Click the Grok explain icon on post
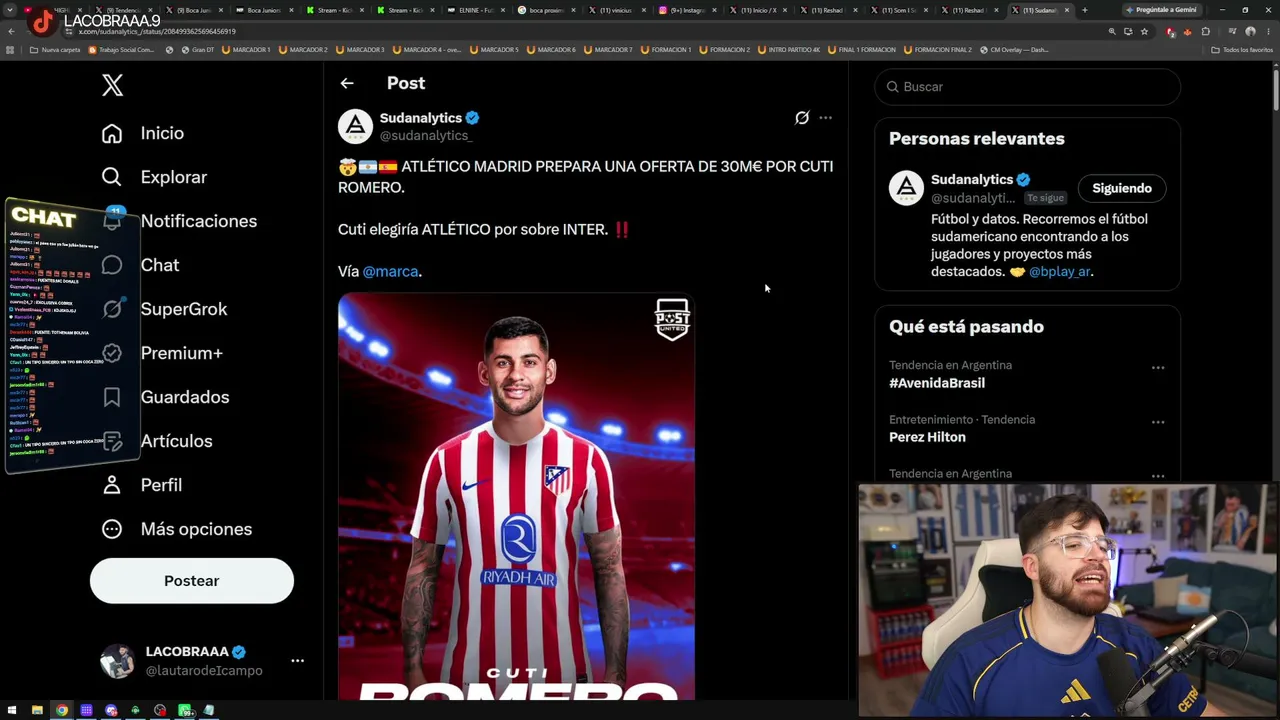The image size is (1280, 720). coord(802,118)
